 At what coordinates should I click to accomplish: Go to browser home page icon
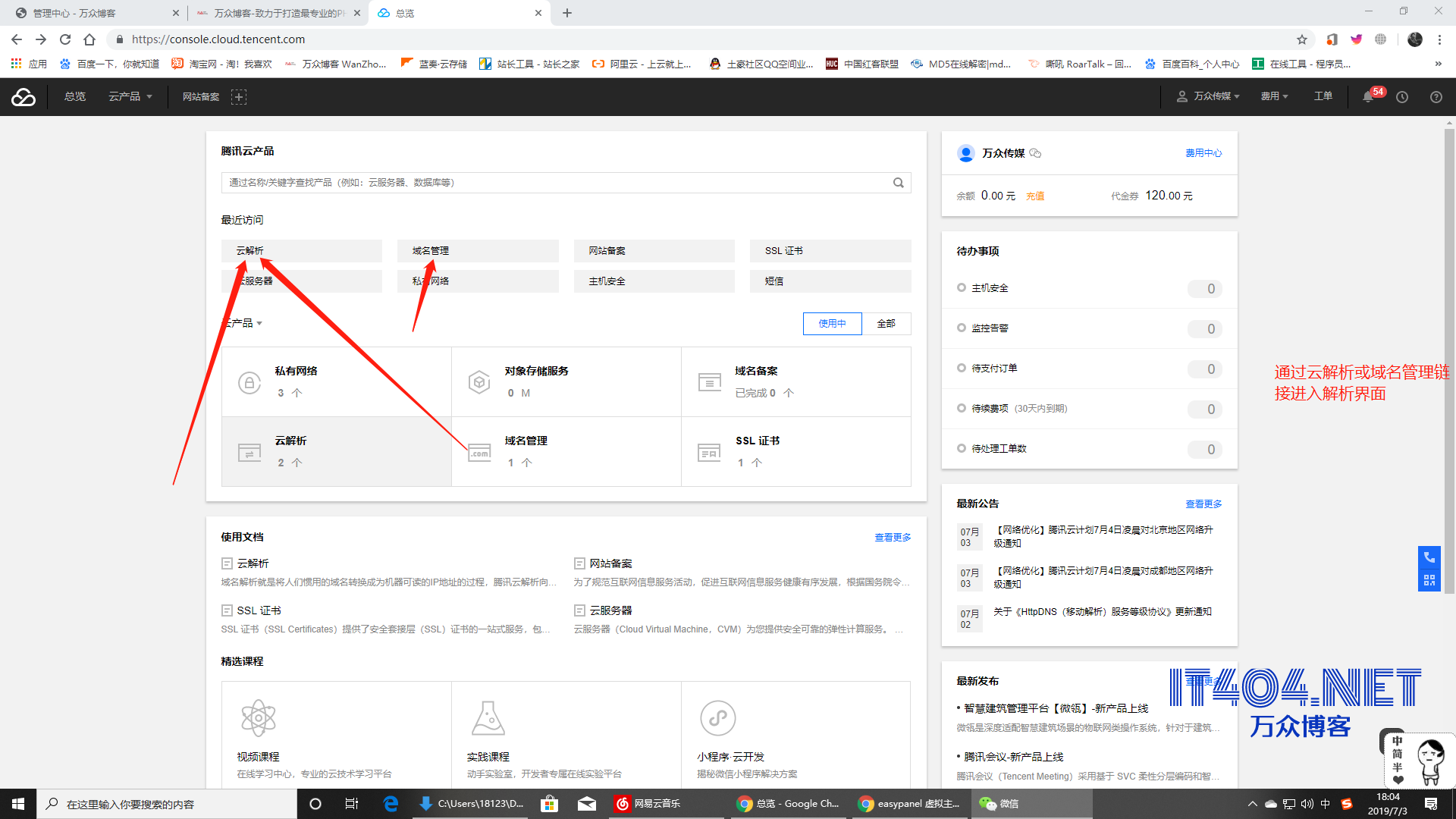pyautogui.click(x=89, y=39)
